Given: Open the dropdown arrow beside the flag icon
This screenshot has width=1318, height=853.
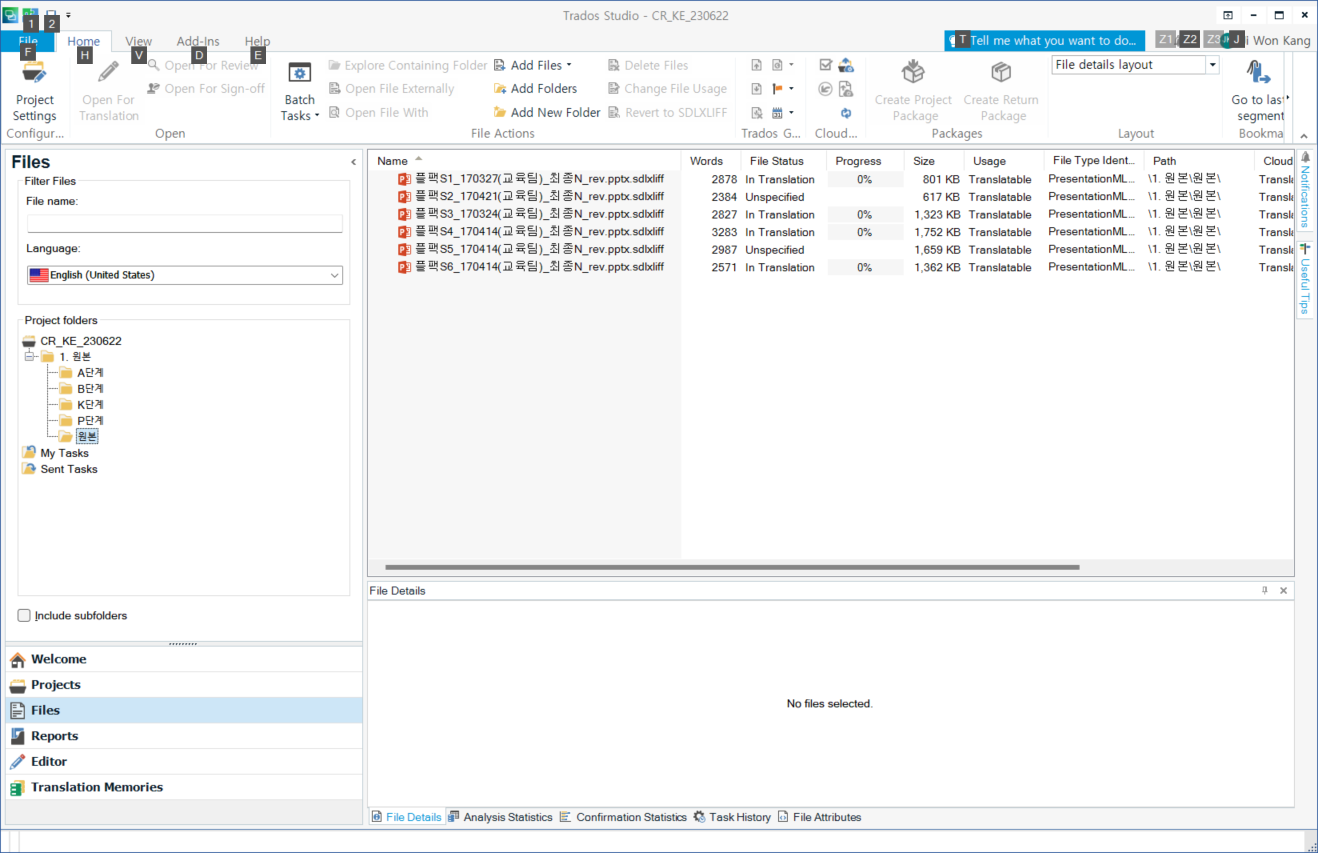Looking at the screenshot, I should [x=791, y=88].
